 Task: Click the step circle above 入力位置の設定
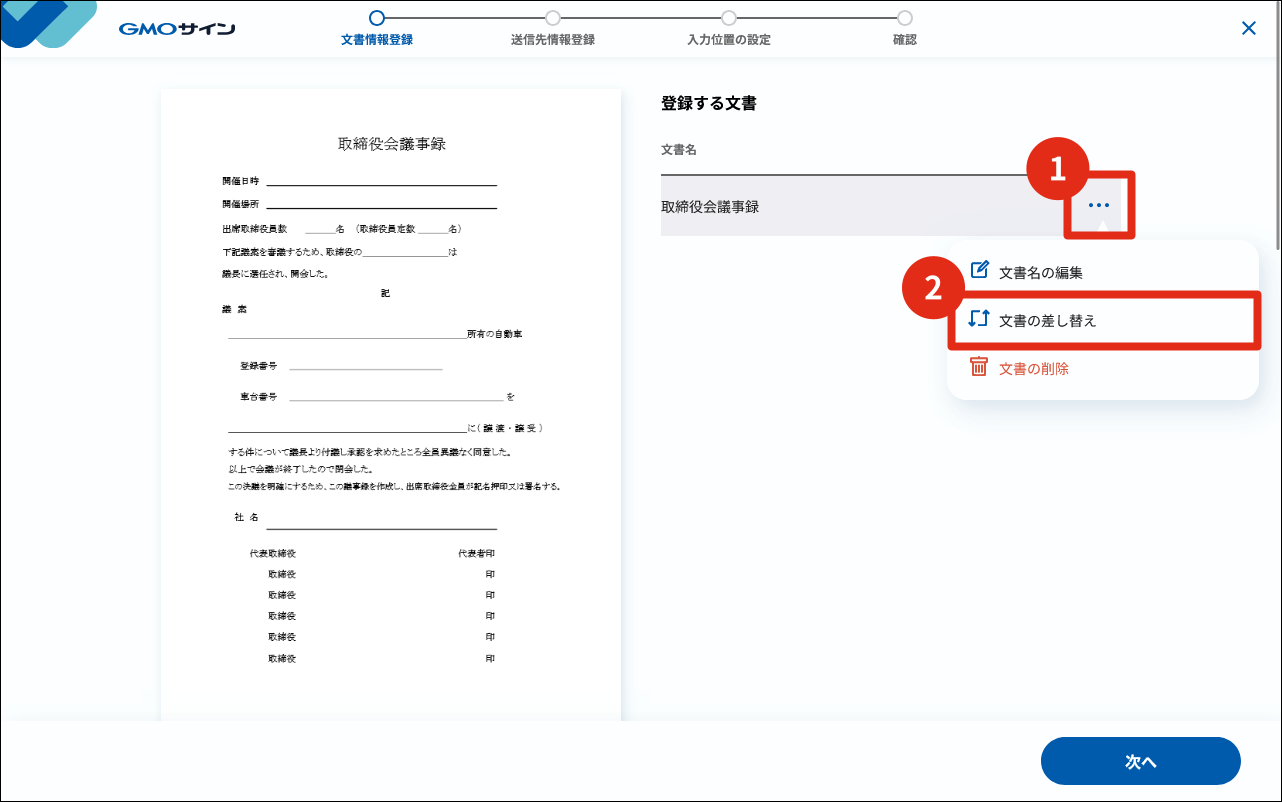coord(729,17)
